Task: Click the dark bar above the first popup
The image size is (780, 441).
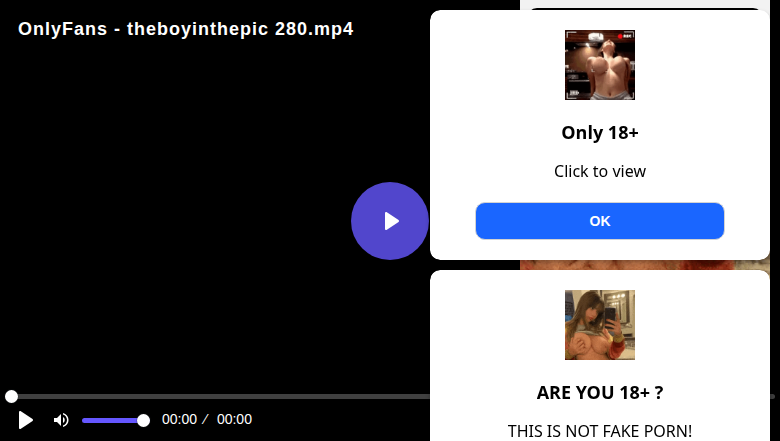Action: pos(645,8)
